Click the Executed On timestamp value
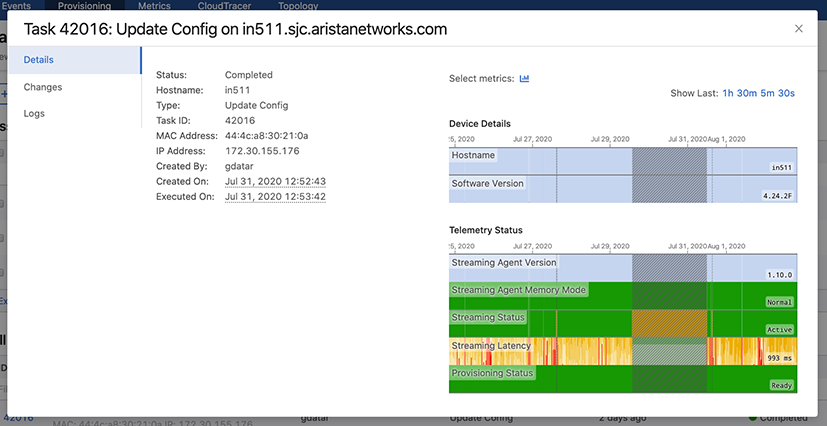 click(275, 197)
